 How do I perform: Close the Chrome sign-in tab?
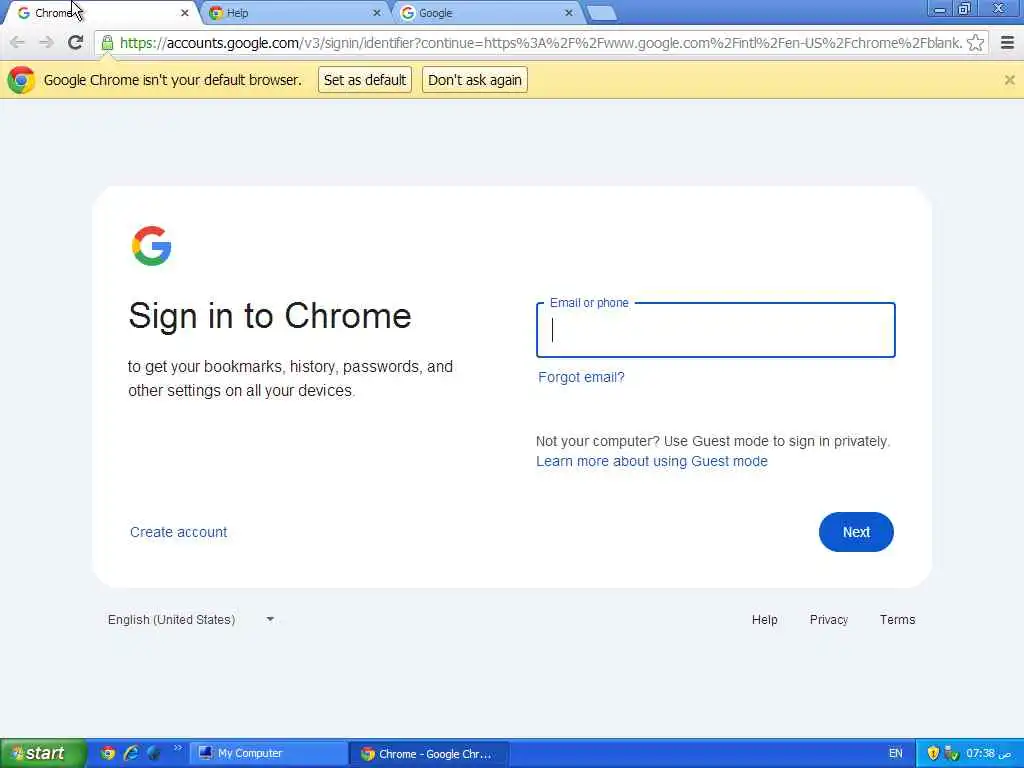coord(185,12)
